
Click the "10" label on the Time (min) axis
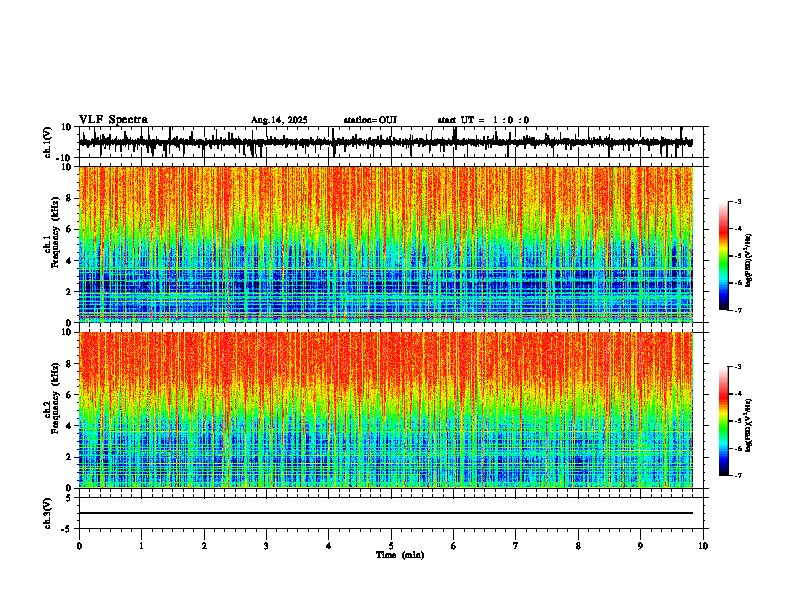tap(703, 546)
